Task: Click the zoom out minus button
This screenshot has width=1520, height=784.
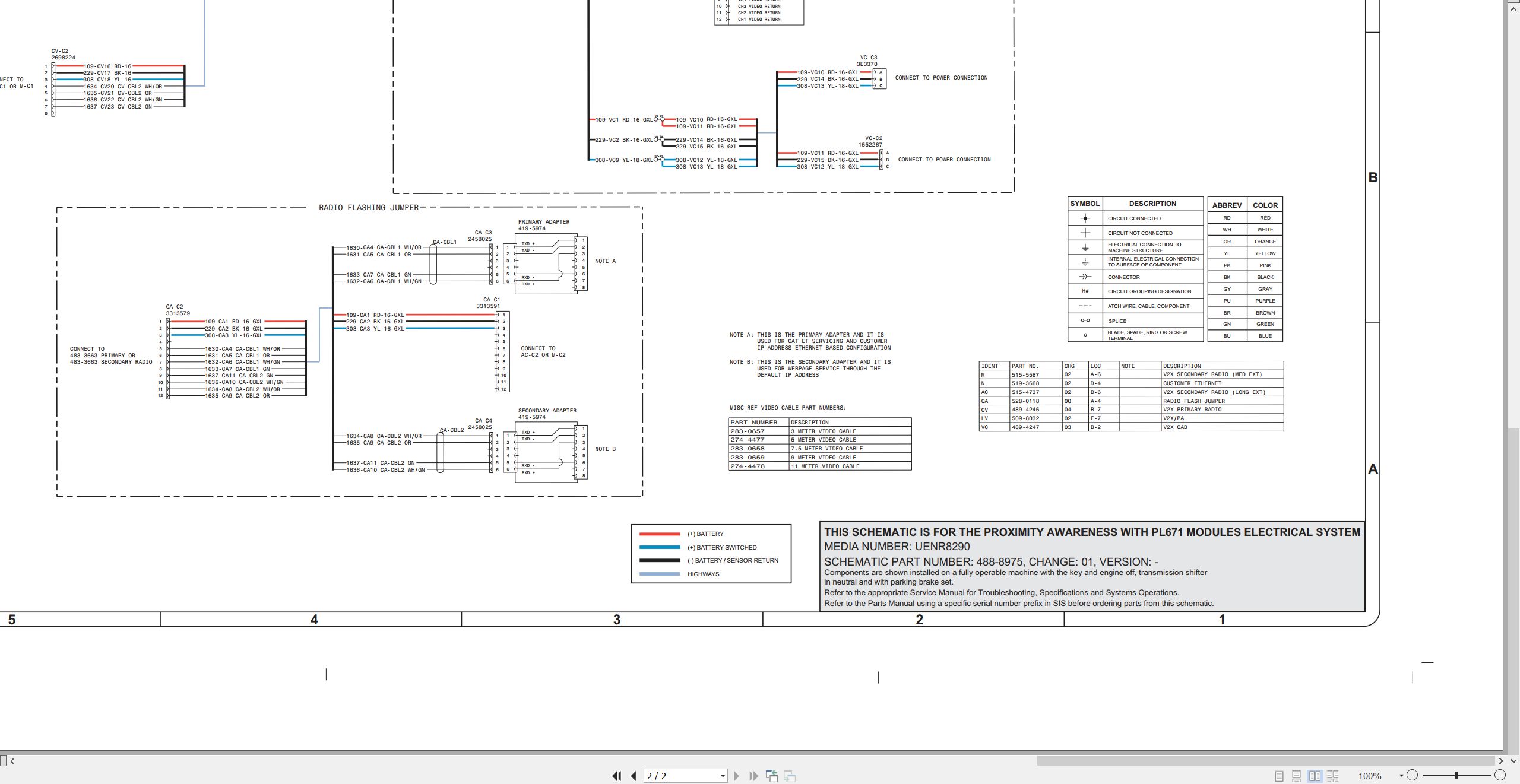Action: click(1412, 775)
